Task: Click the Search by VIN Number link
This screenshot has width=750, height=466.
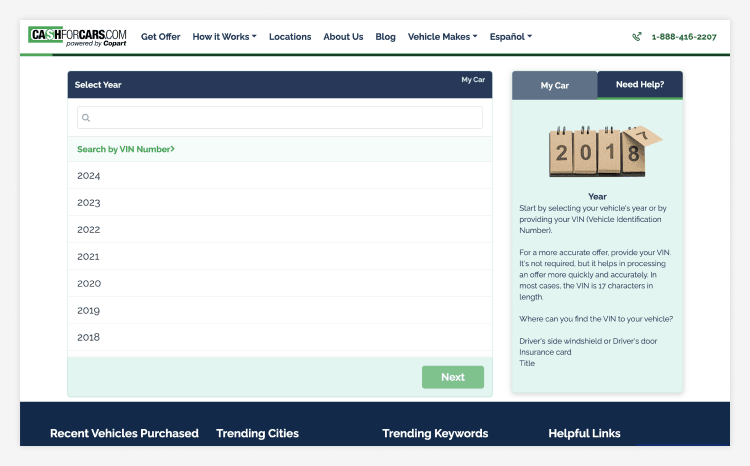Action: coord(126,149)
